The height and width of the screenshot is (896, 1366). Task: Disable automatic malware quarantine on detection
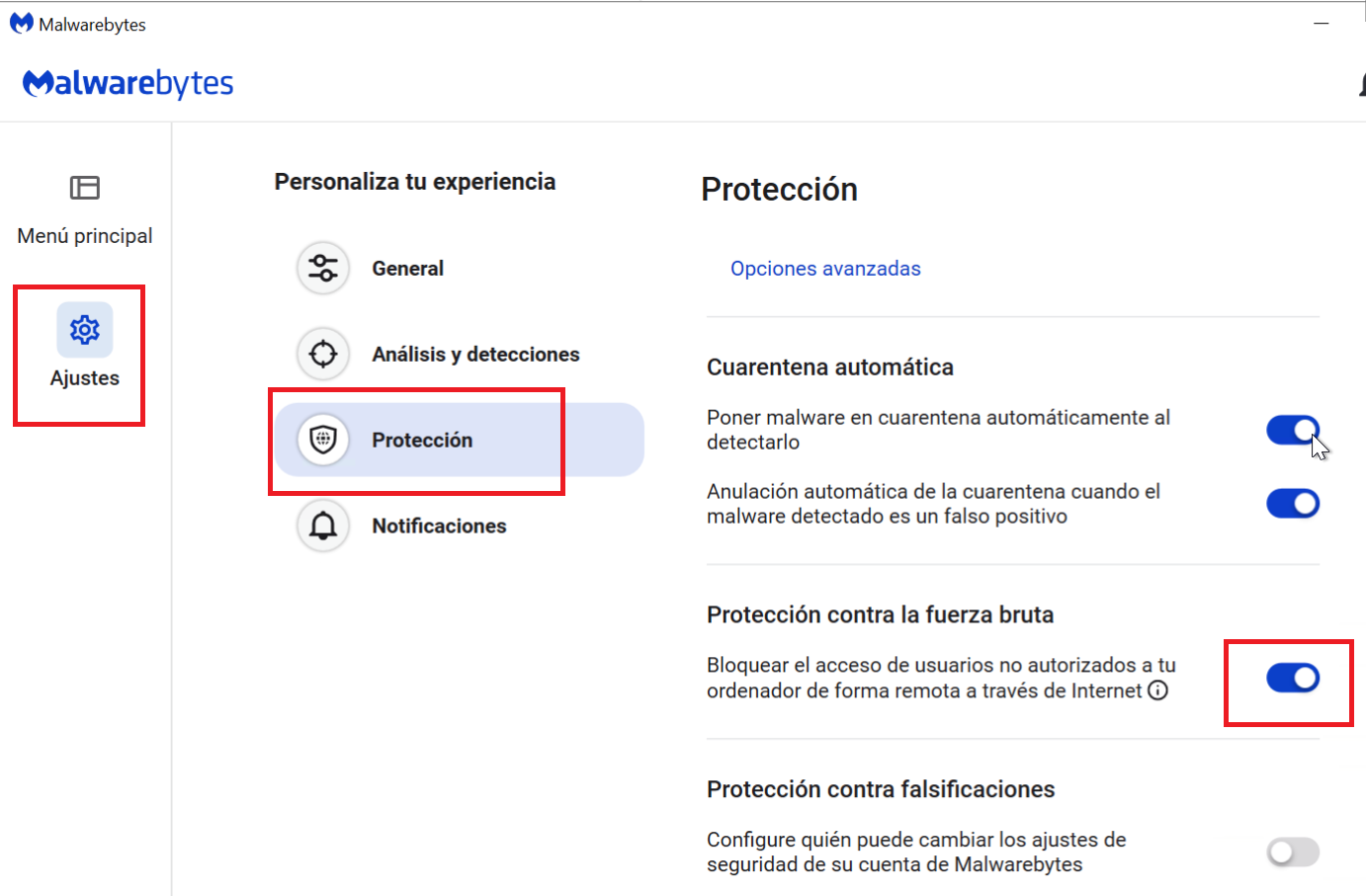pyautogui.click(x=1292, y=430)
